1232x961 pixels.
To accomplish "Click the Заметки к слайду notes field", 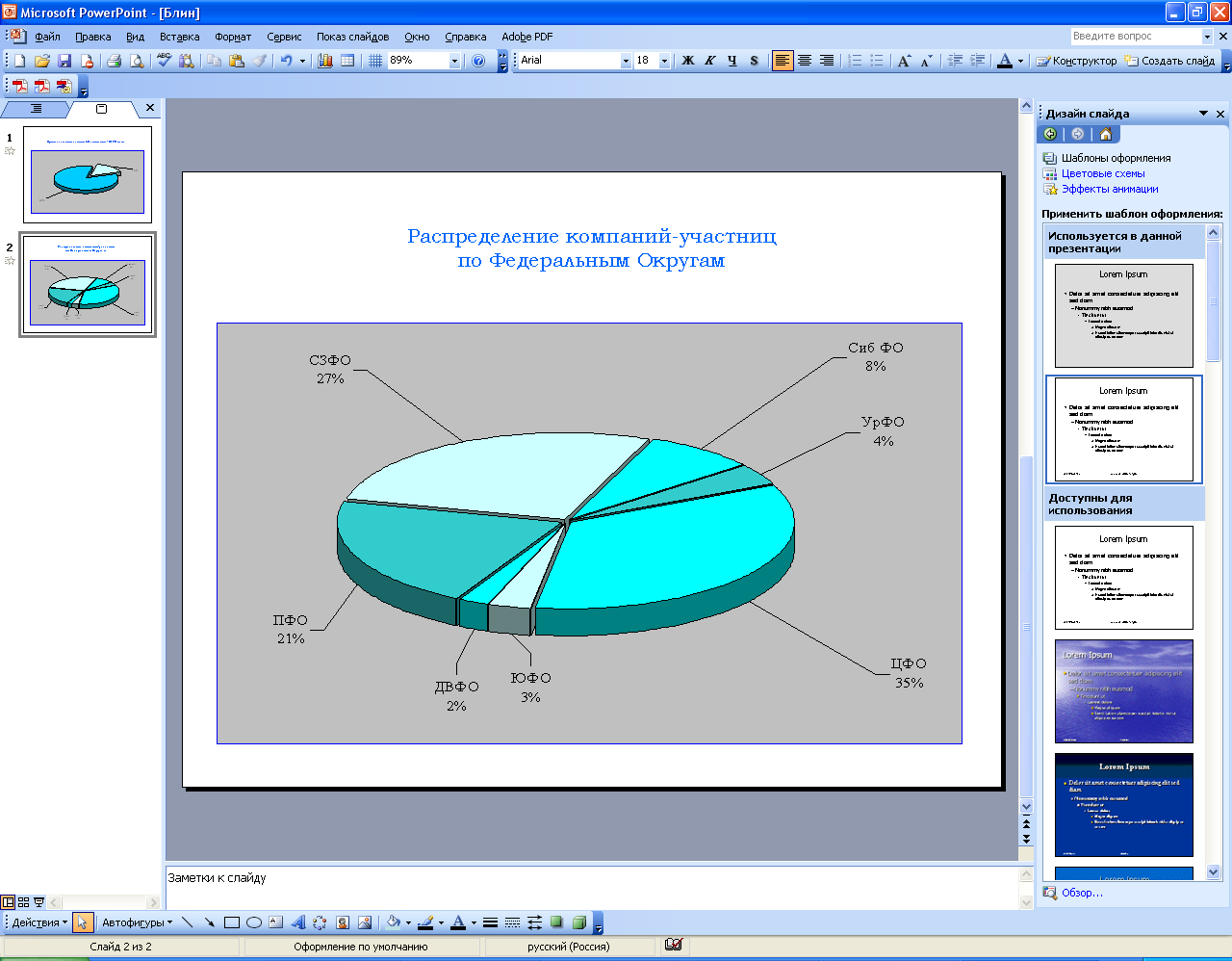I will [x=592, y=888].
